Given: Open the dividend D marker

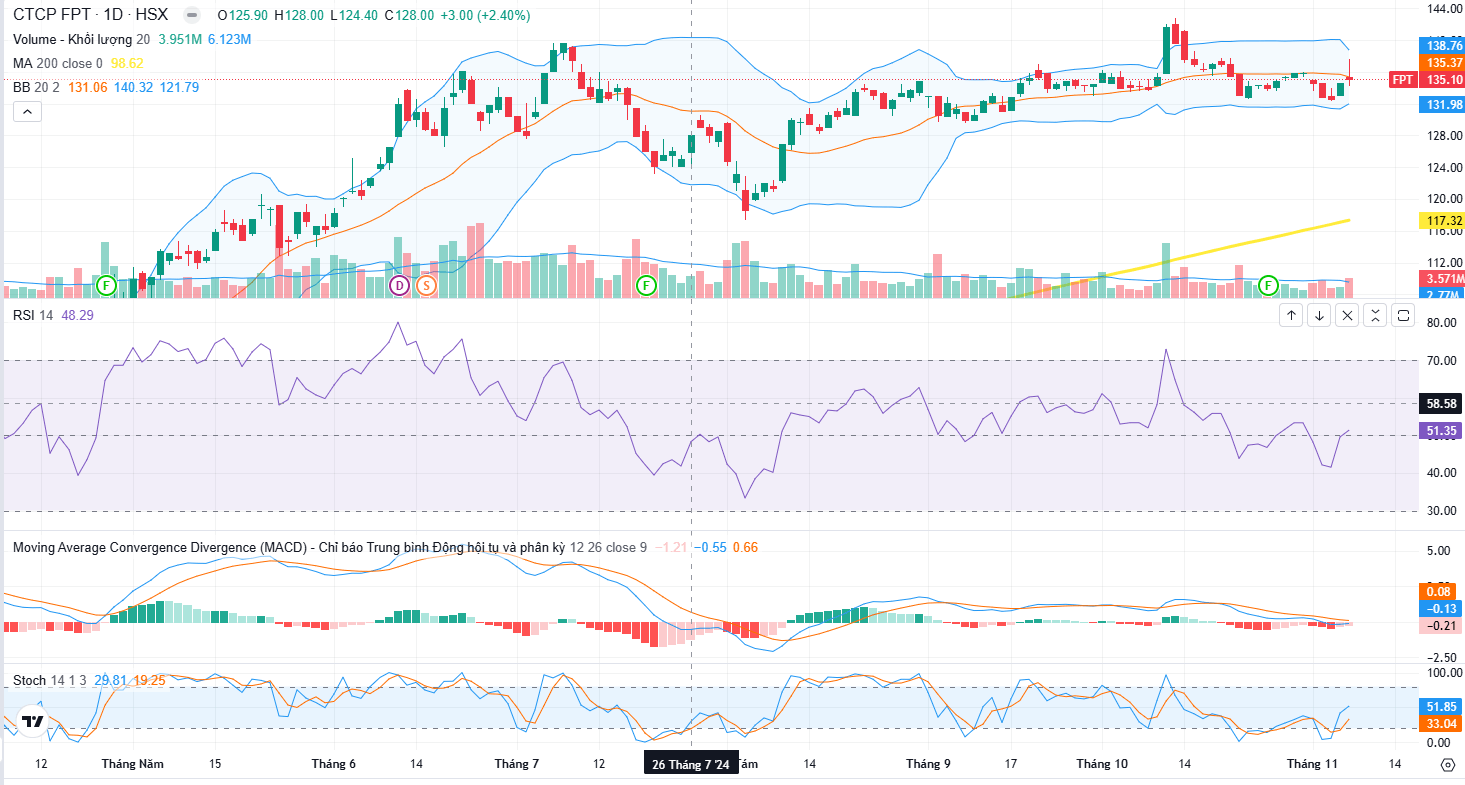Looking at the screenshot, I should [399, 286].
